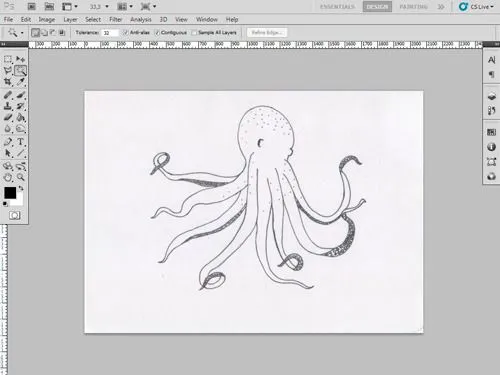Open the Analysis menu
Screen dimensions: 500x375
141,19
